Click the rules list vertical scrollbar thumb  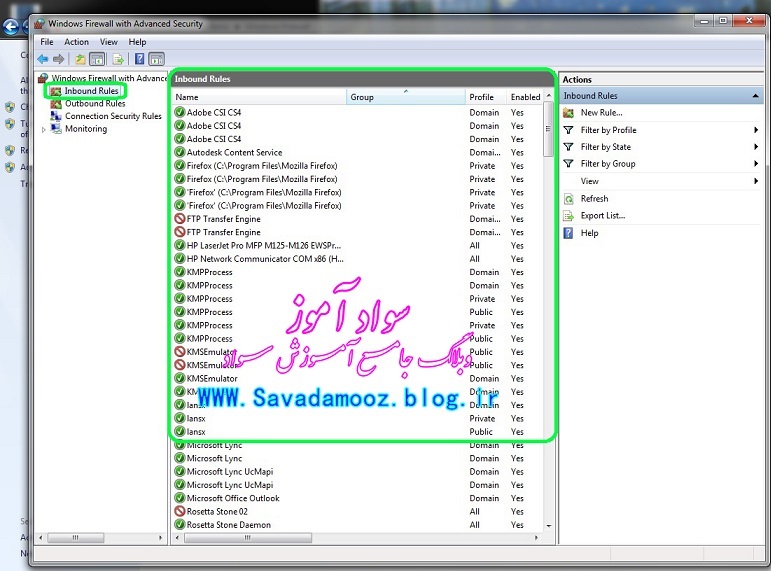pyautogui.click(x=548, y=129)
